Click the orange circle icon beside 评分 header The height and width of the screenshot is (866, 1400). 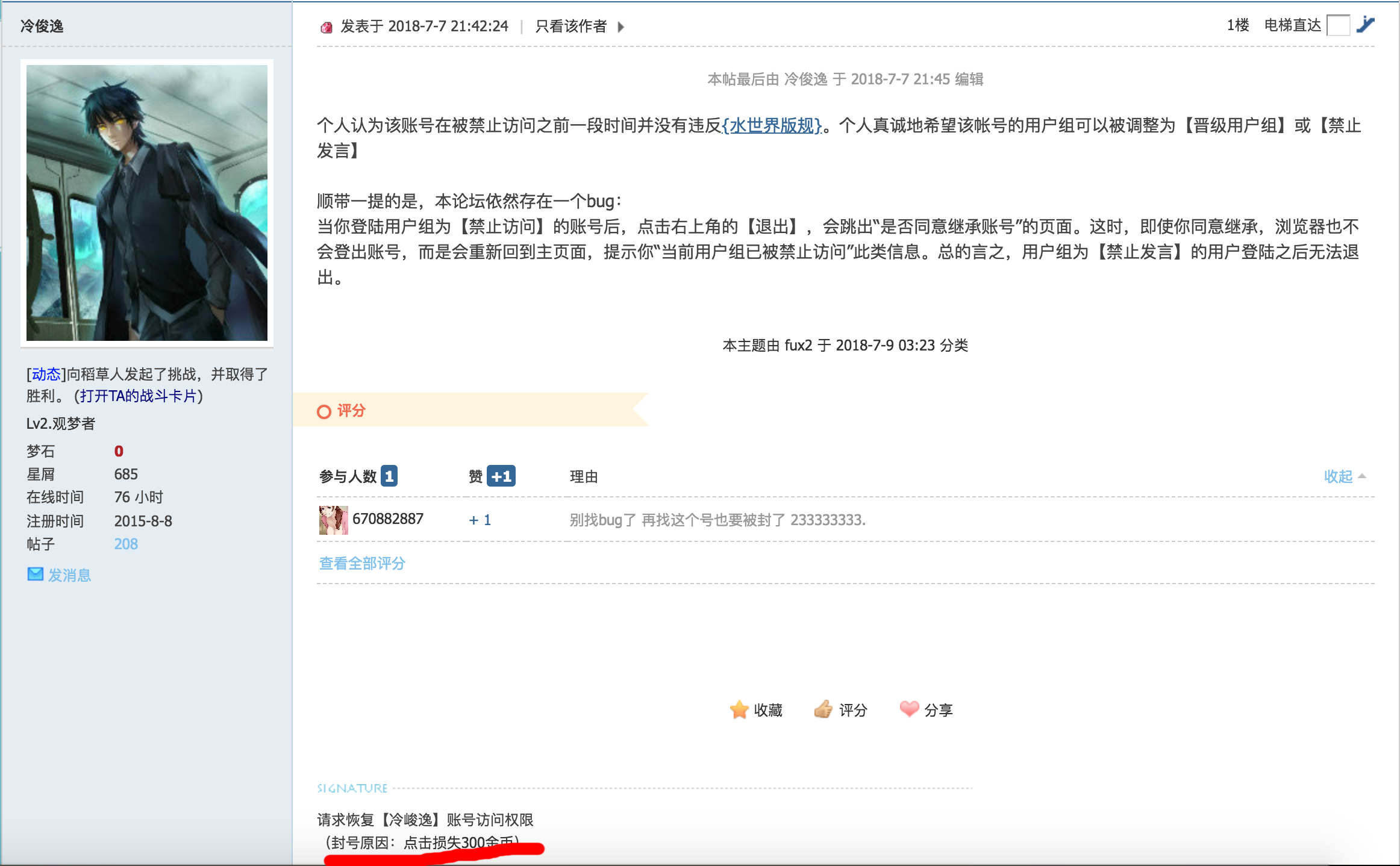[x=324, y=412]
